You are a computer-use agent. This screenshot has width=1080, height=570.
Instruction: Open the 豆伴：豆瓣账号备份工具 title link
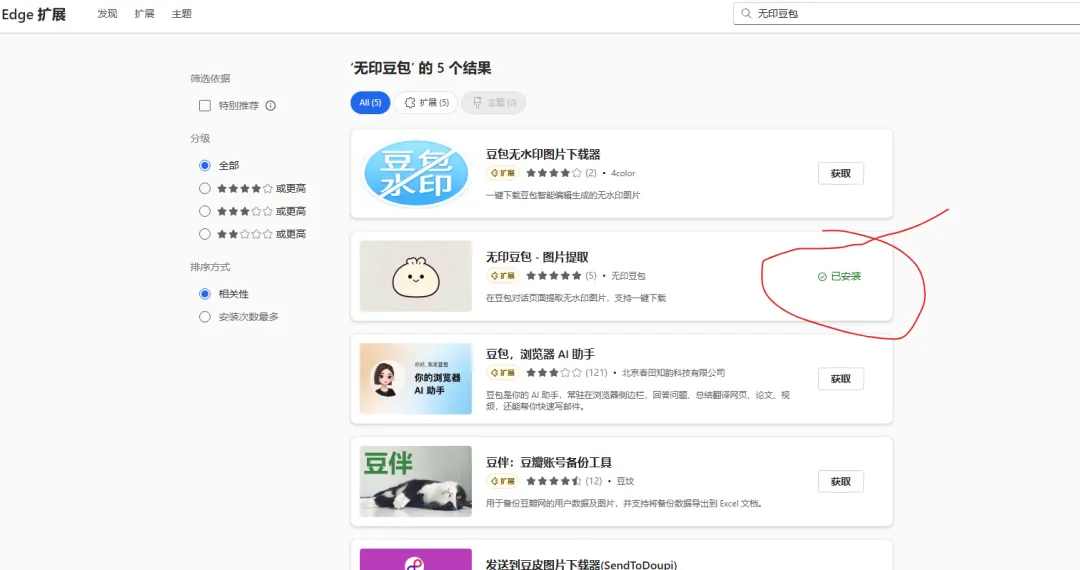[x=549, y=462]
